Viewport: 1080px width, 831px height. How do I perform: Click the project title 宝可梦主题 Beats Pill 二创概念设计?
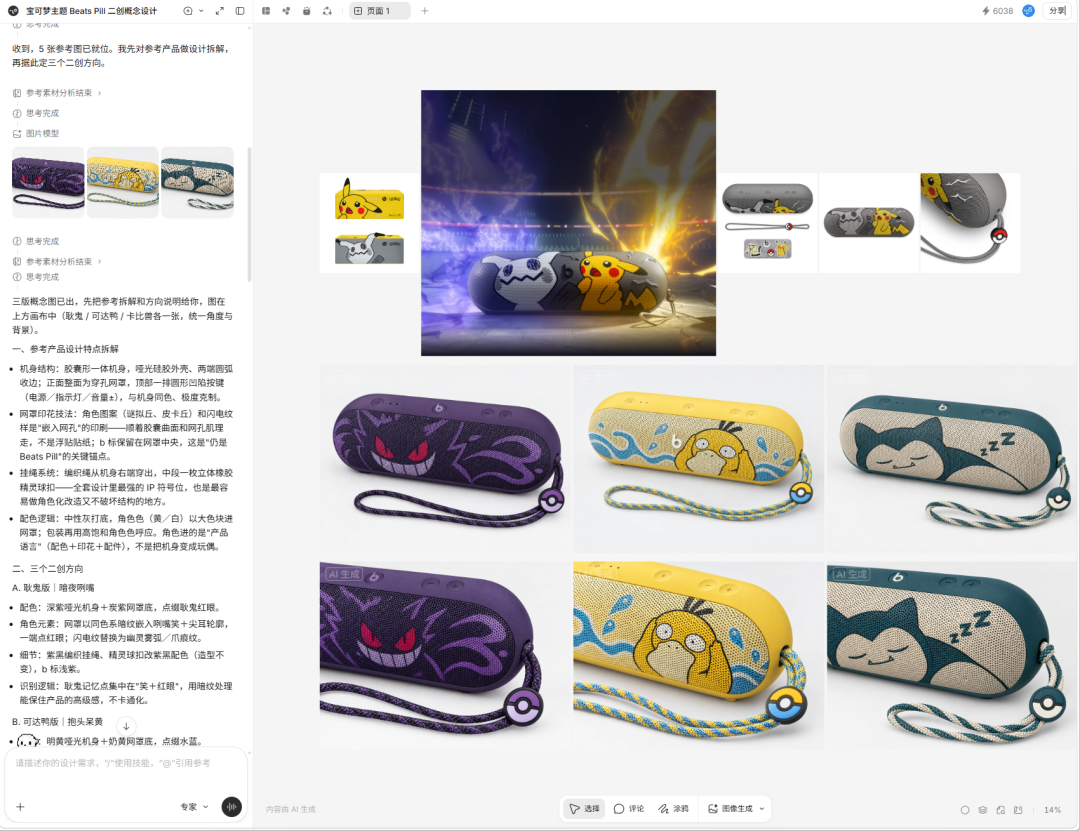(92, 11)
